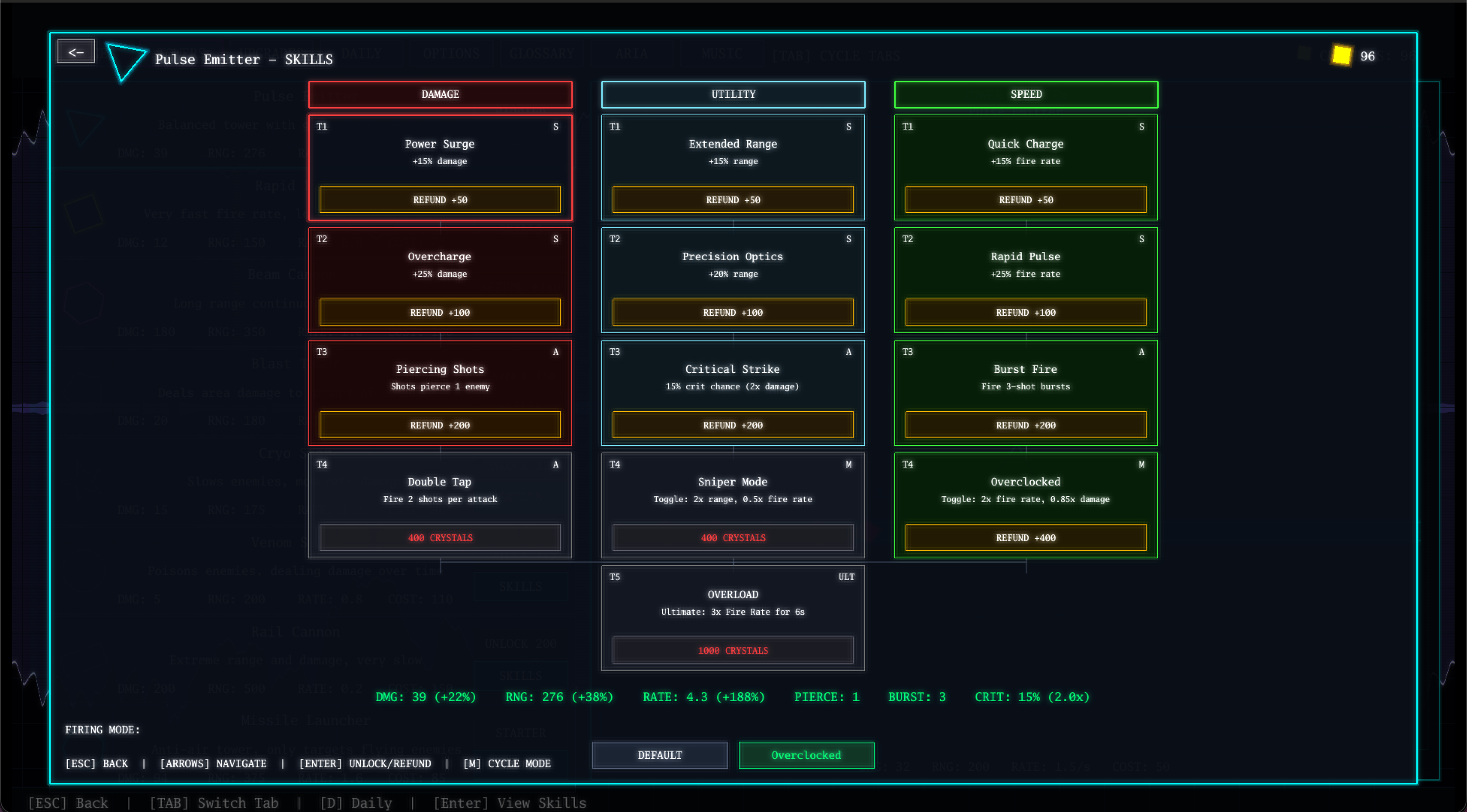Click the cyan Pulse Emitter triangle icon
Image resolution: width=1467 pixels, height=812 pixels.
click(124, 61)
